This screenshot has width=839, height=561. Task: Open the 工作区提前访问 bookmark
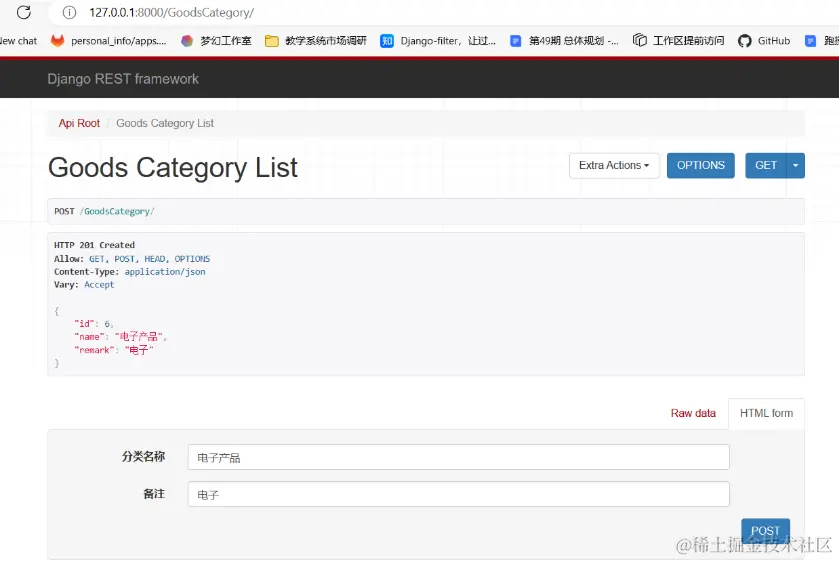678,41
